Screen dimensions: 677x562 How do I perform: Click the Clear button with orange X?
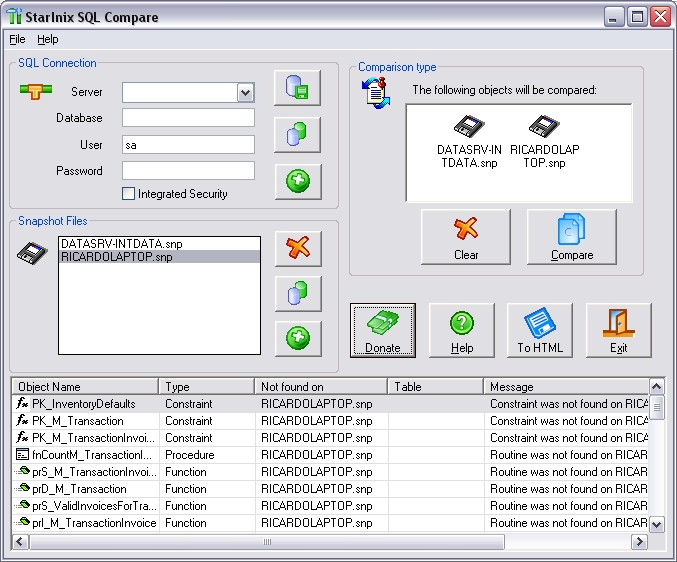tap(466, 237)
